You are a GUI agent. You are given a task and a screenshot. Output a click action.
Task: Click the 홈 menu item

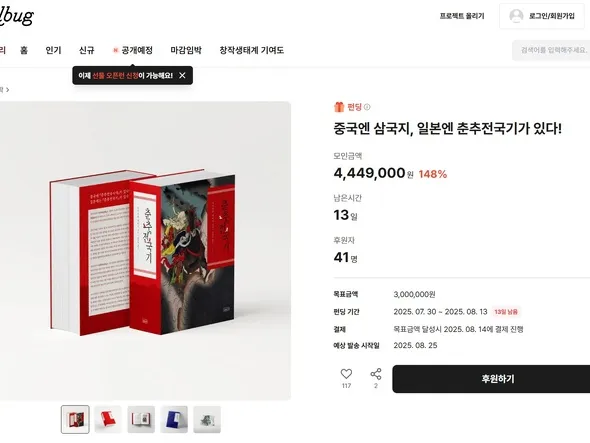click(24, 50)
